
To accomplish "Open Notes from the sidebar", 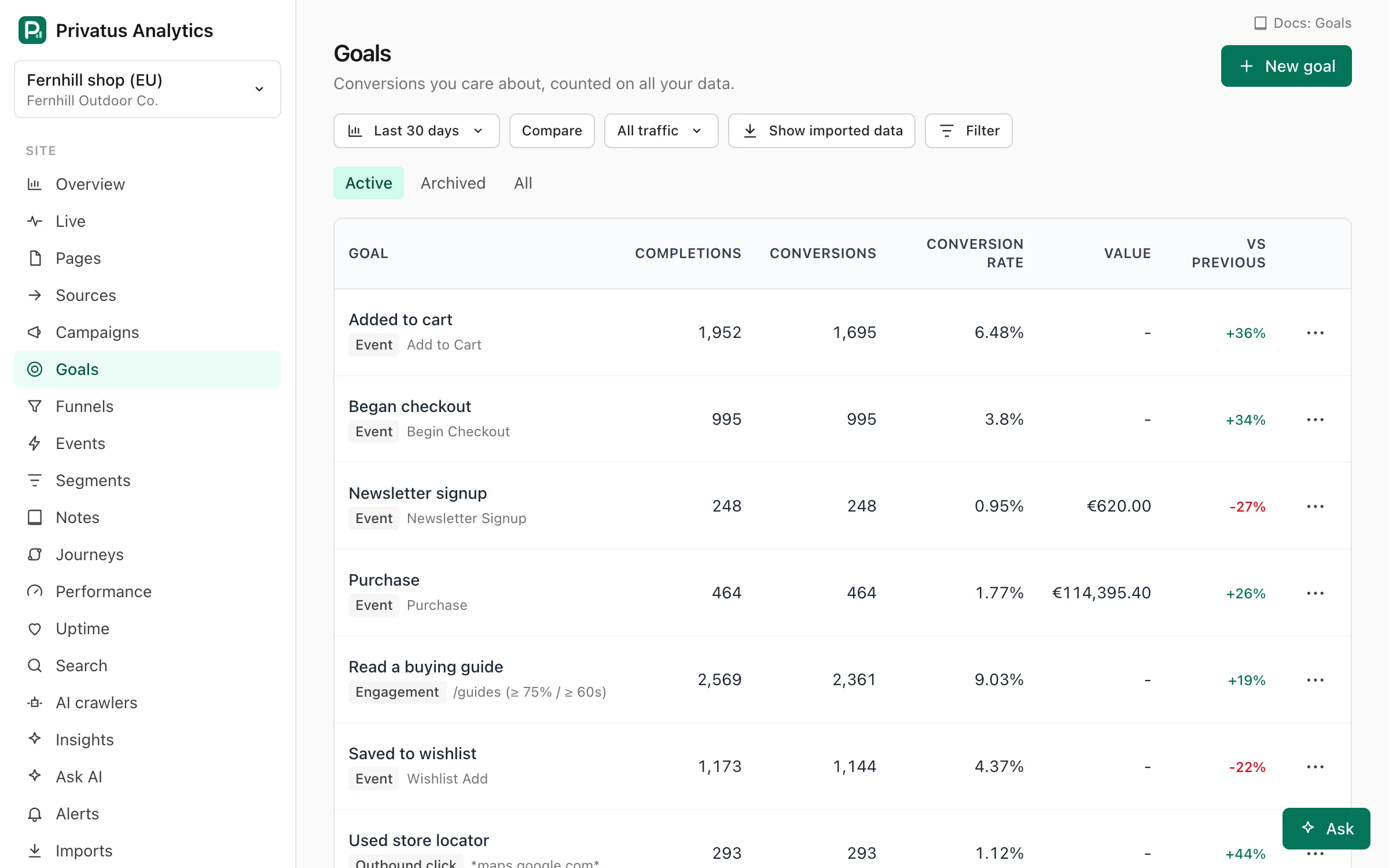I will [148, 517].
